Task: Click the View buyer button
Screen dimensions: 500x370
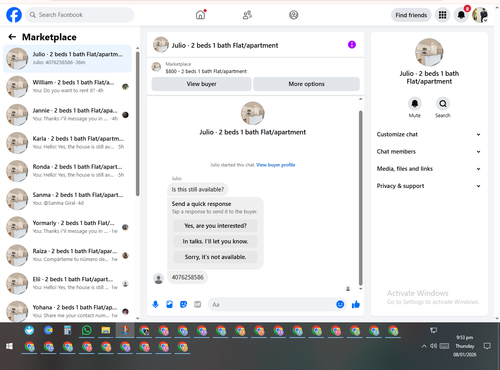Action: [201, 84]
